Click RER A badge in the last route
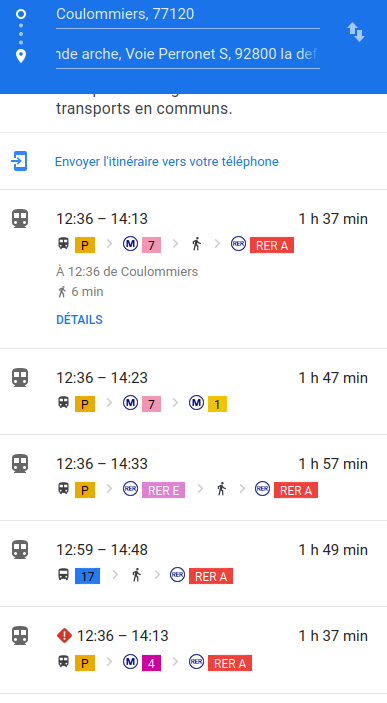Viewport: 387px width, 703px height. point(230,663)
